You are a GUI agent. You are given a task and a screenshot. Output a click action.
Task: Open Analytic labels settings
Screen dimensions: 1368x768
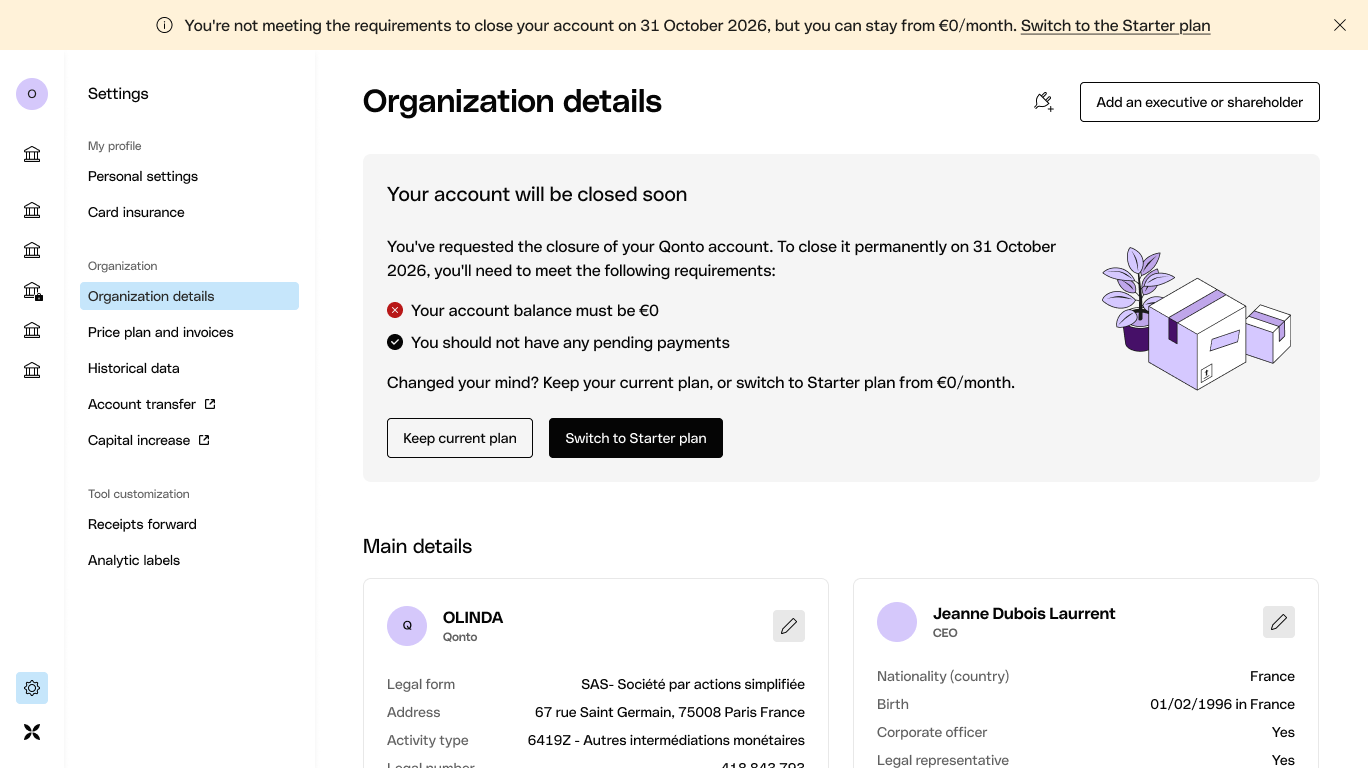134,560
